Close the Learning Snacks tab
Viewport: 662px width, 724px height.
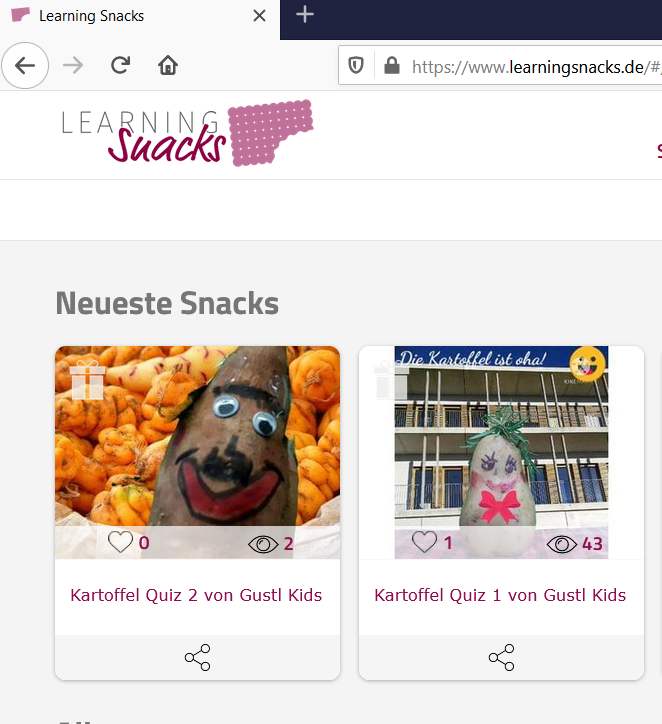(x=259, y=16)
